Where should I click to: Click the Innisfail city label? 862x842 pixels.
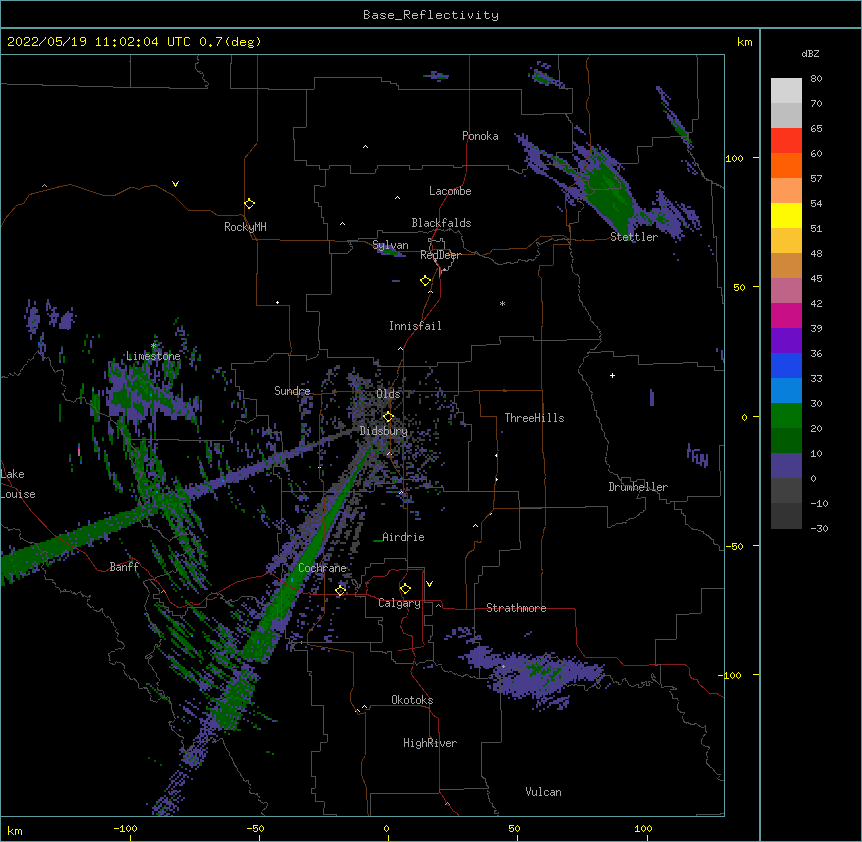[415, 326]
